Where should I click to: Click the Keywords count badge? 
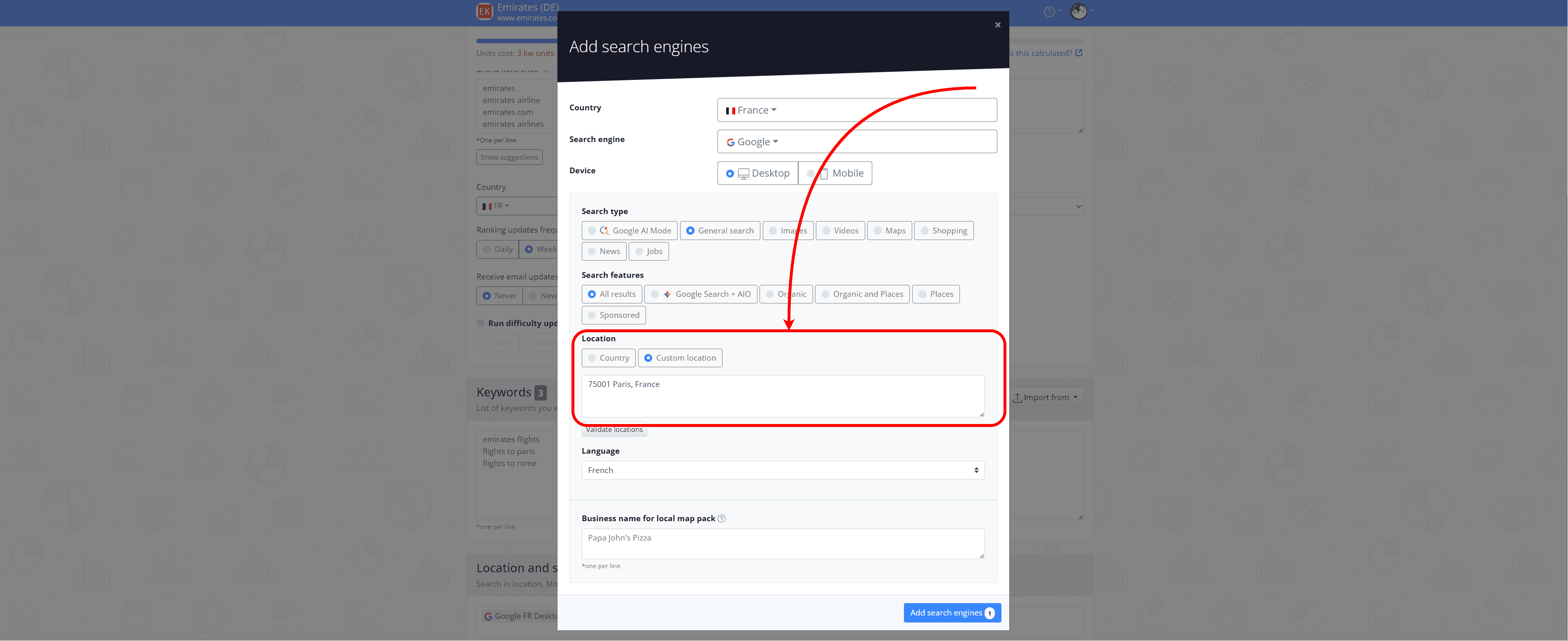point(540,393)
